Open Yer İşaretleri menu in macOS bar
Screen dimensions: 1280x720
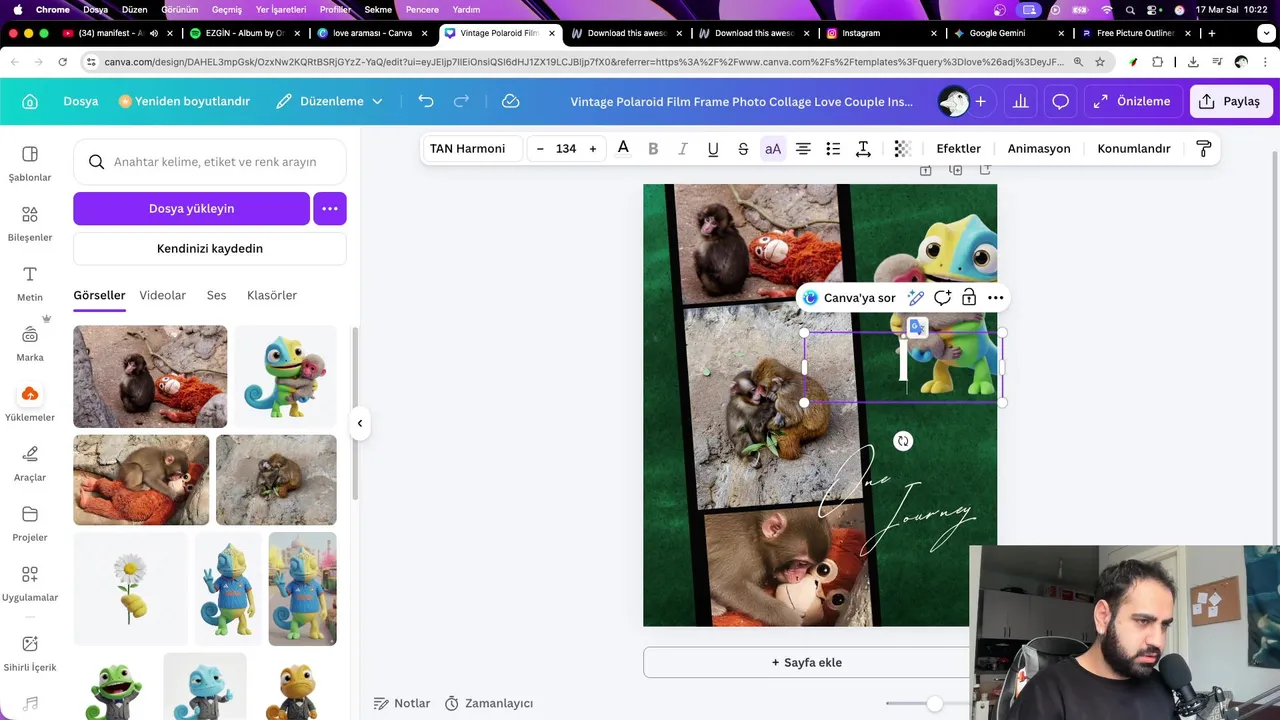click(x=281, y=9)
